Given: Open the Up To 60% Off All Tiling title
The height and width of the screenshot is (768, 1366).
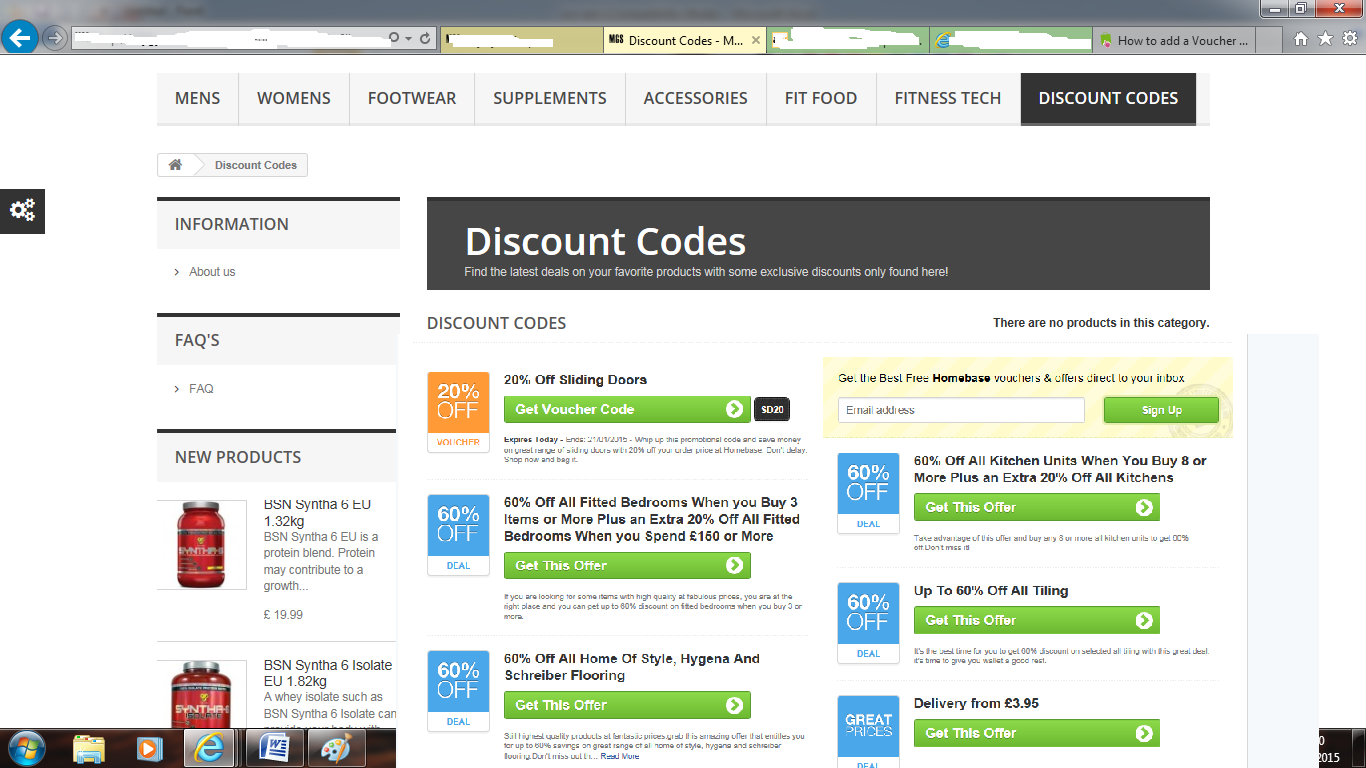Looking at the screenshot, I should [x=991, y=591].
